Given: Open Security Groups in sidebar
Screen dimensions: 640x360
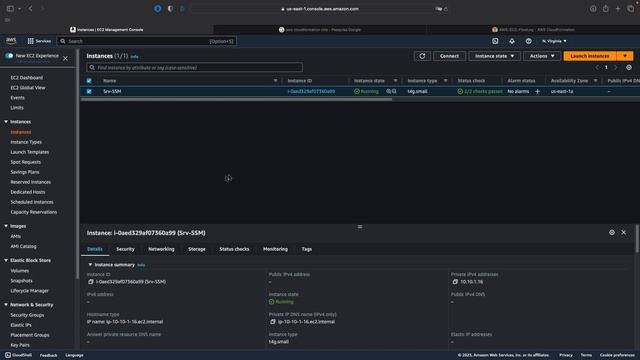Looking at the screenshot, I should click(27, 315).
